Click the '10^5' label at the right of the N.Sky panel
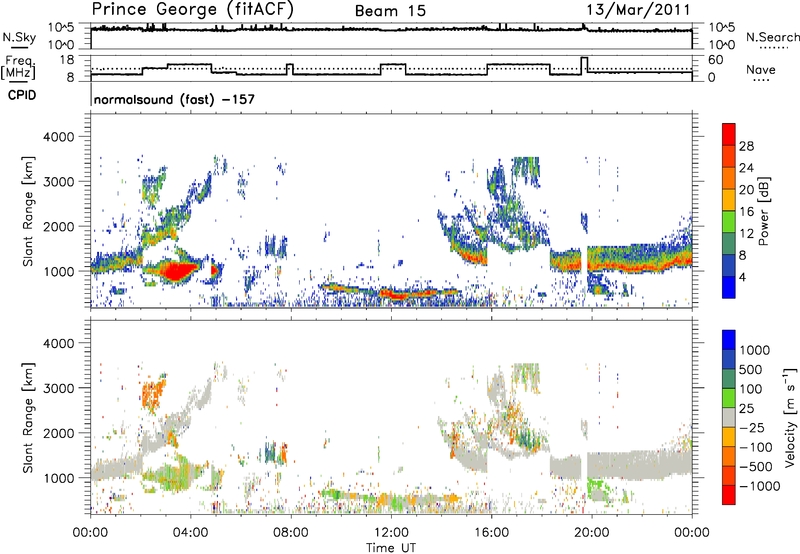 [x=722, y=28]
